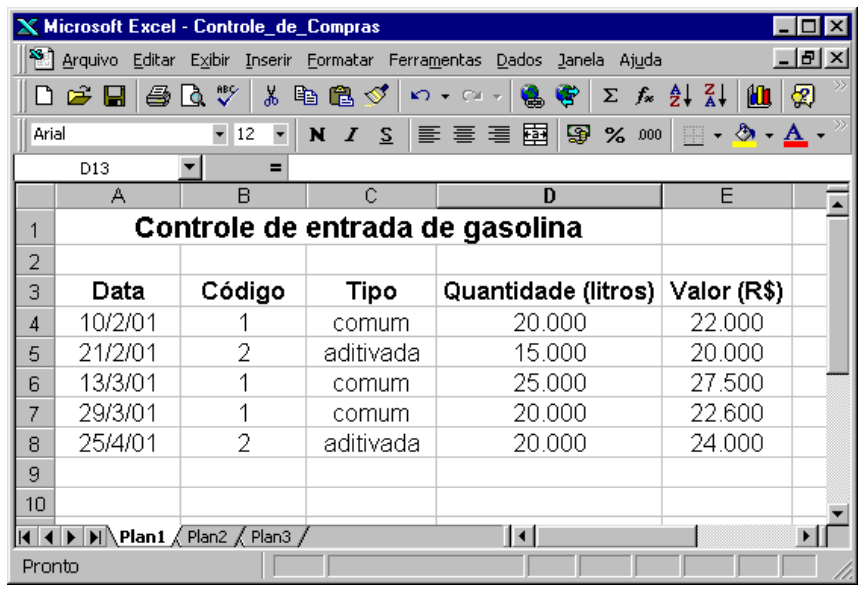Align the cell text right

point(499,134)
